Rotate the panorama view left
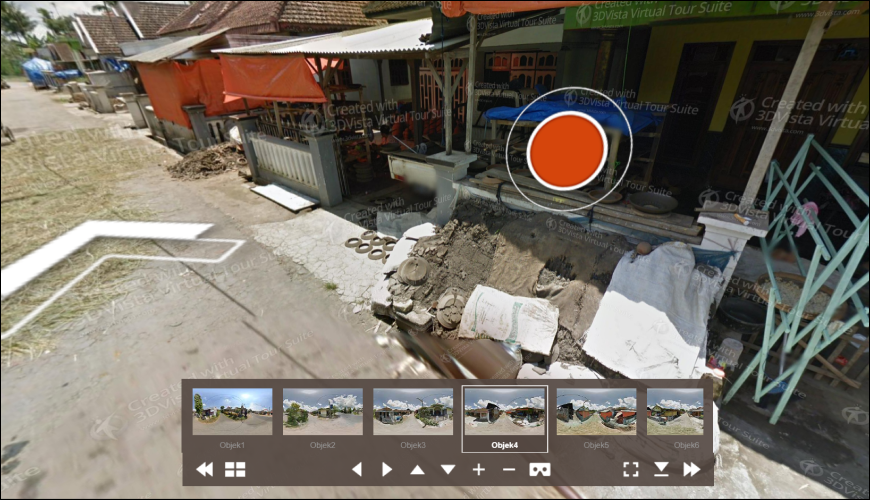This screenshot has width=870, height=500. tap(356, 469)
